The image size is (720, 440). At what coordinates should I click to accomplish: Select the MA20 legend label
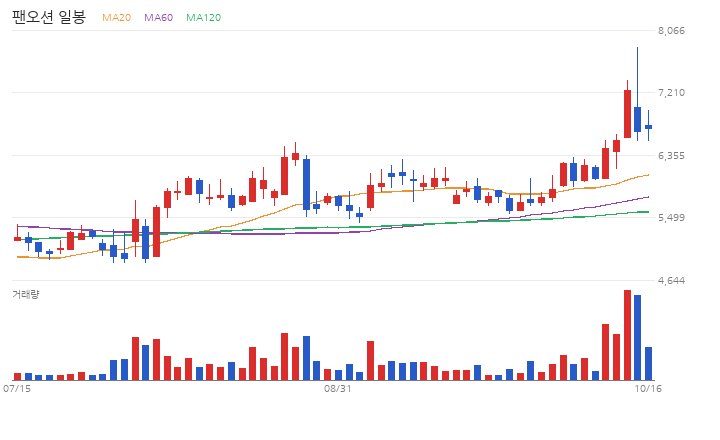tap(116, 17)
